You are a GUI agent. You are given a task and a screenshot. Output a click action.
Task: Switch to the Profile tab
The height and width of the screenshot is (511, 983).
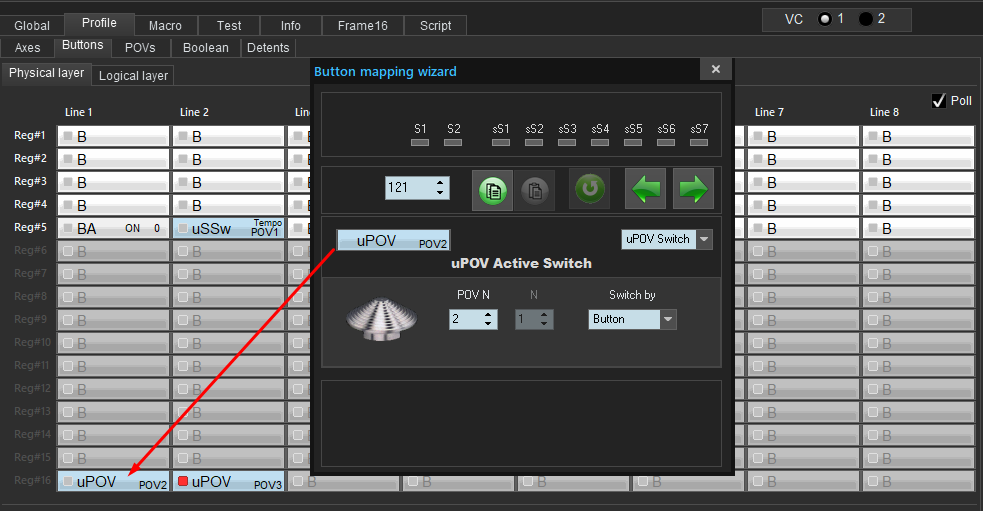coord(99,23)
